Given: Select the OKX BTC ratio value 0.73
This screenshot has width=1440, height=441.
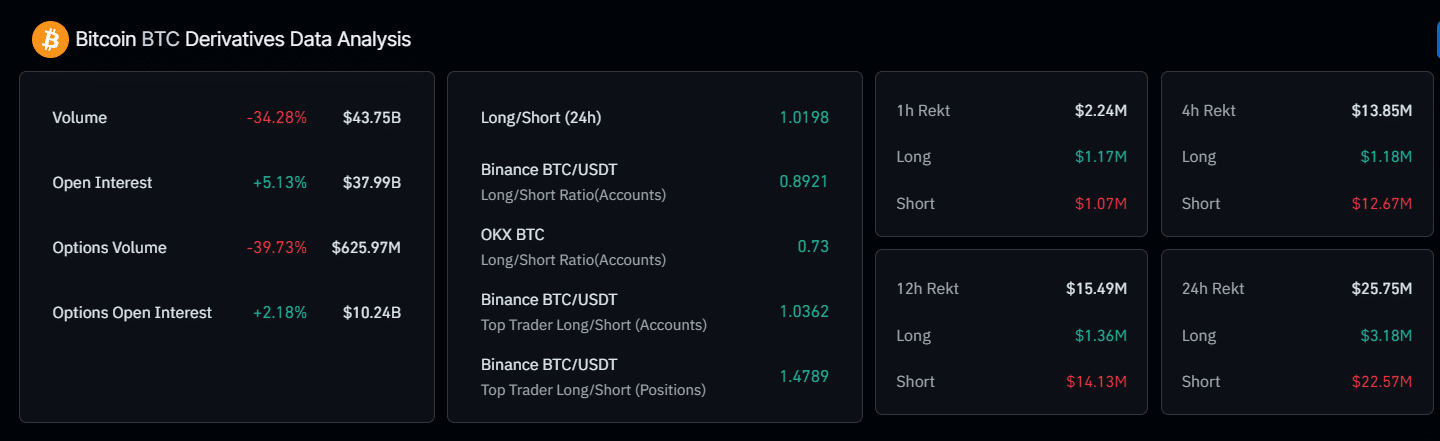Looking at the screenshot, I should tap(813, 247).
